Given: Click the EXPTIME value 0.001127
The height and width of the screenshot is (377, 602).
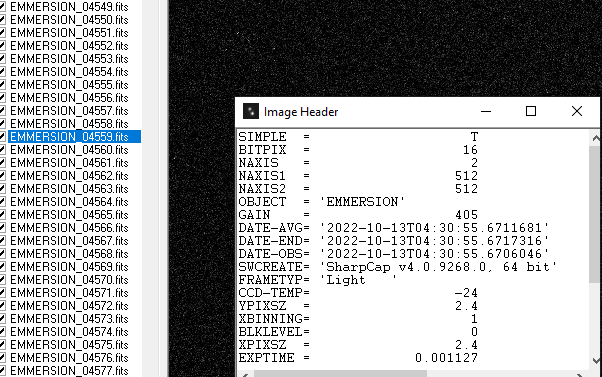Looking at the screenshot, I should coord(447,358).
